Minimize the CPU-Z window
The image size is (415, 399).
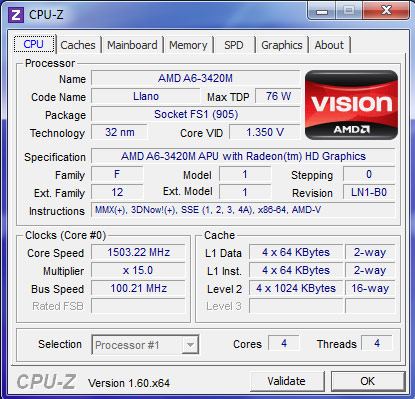tap(322, 11)
